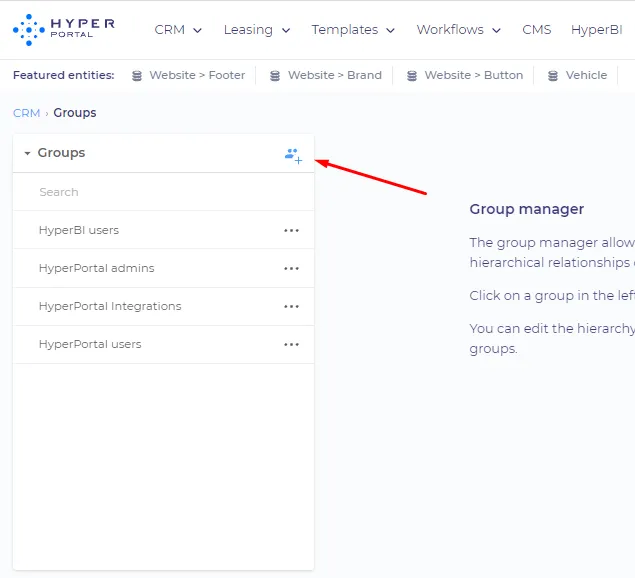Viewport: 635px width, 578px height.
Task: Click the Group manager heading
Action: click(x=526, y=209)
